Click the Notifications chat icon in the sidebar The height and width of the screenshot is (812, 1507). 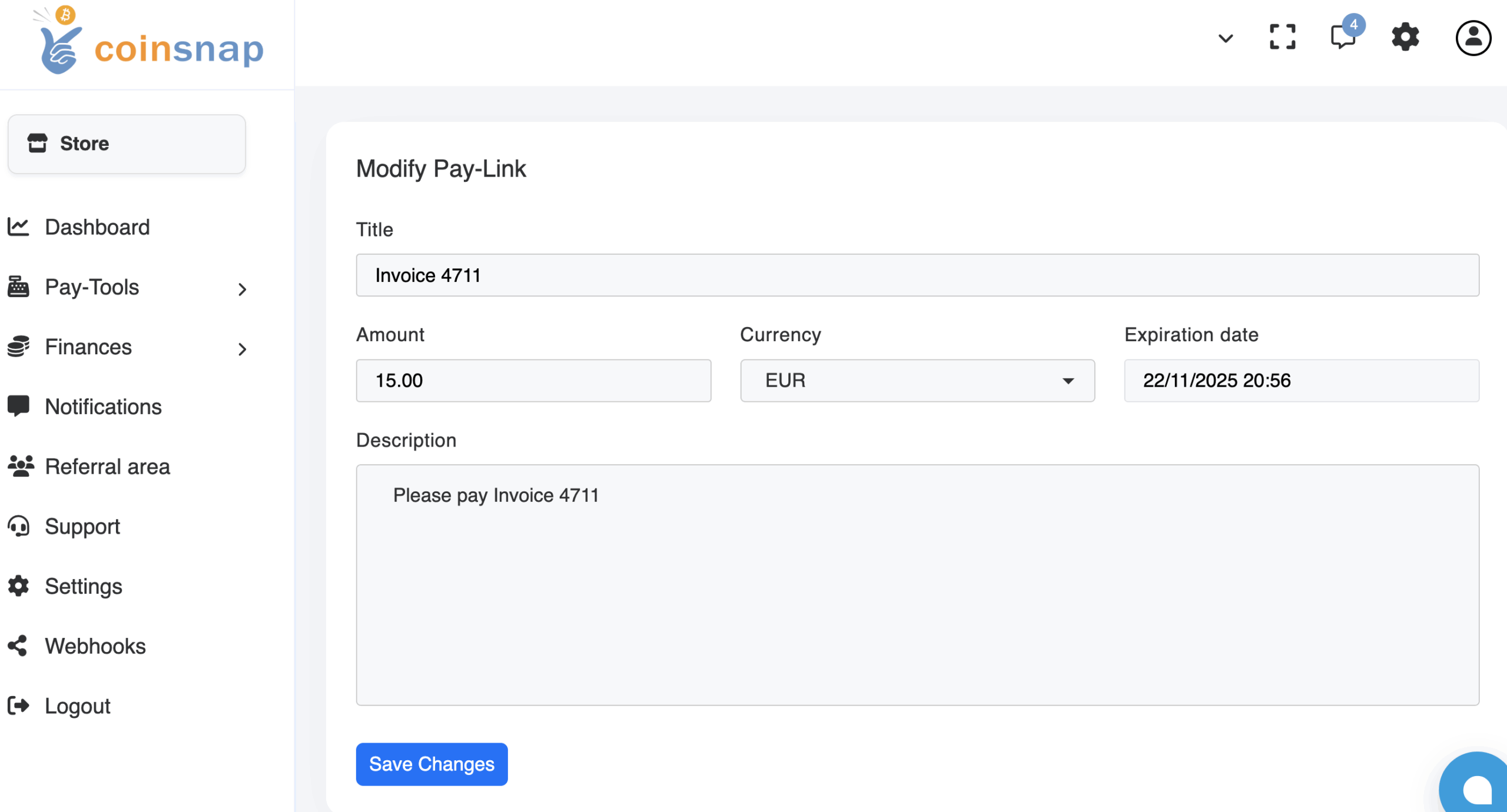18,406
